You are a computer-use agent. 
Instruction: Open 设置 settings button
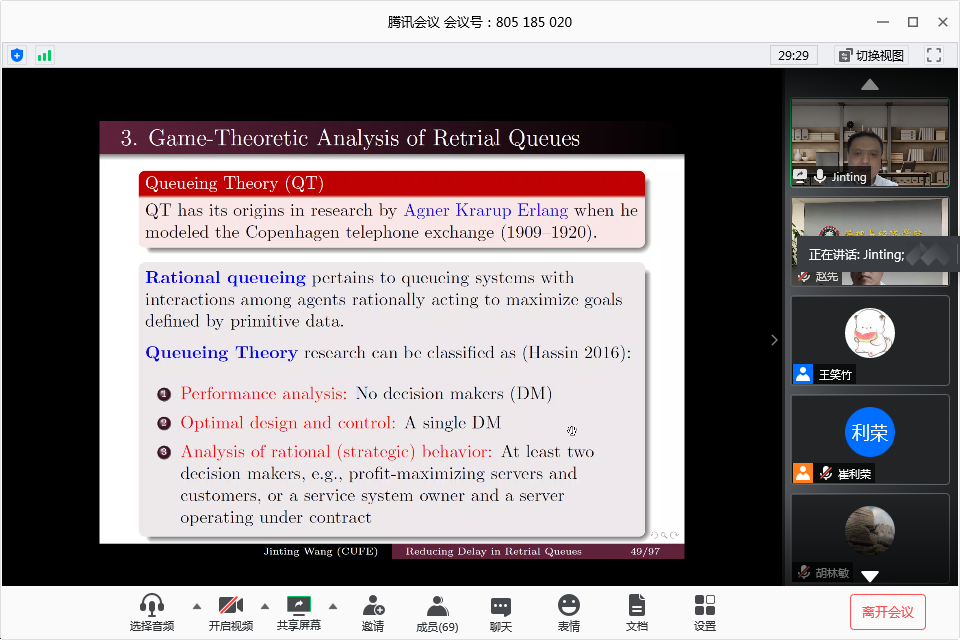(705, 612)
